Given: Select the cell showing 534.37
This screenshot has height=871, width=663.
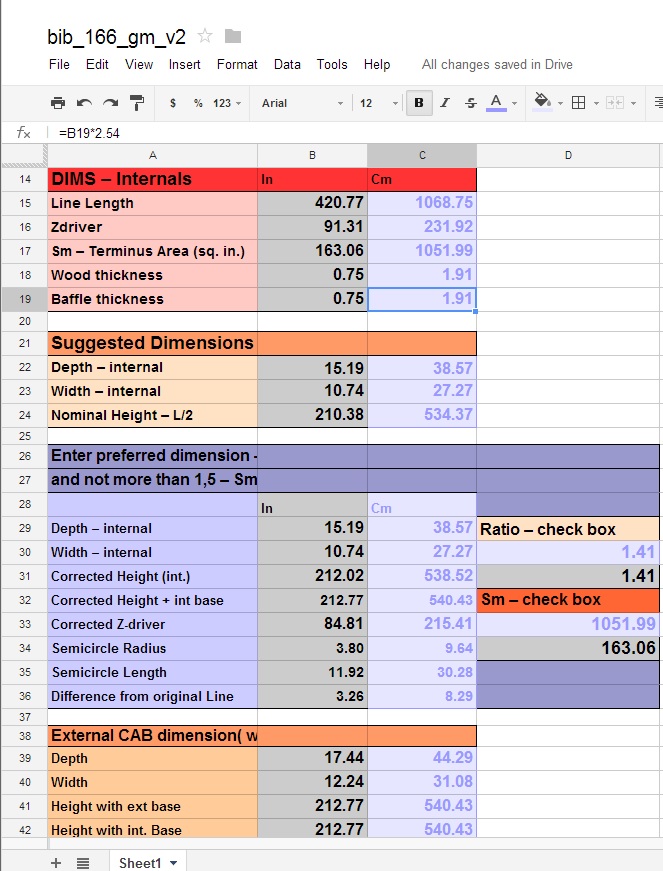Looking at the screenshot, I should click(x=422, y=415).
